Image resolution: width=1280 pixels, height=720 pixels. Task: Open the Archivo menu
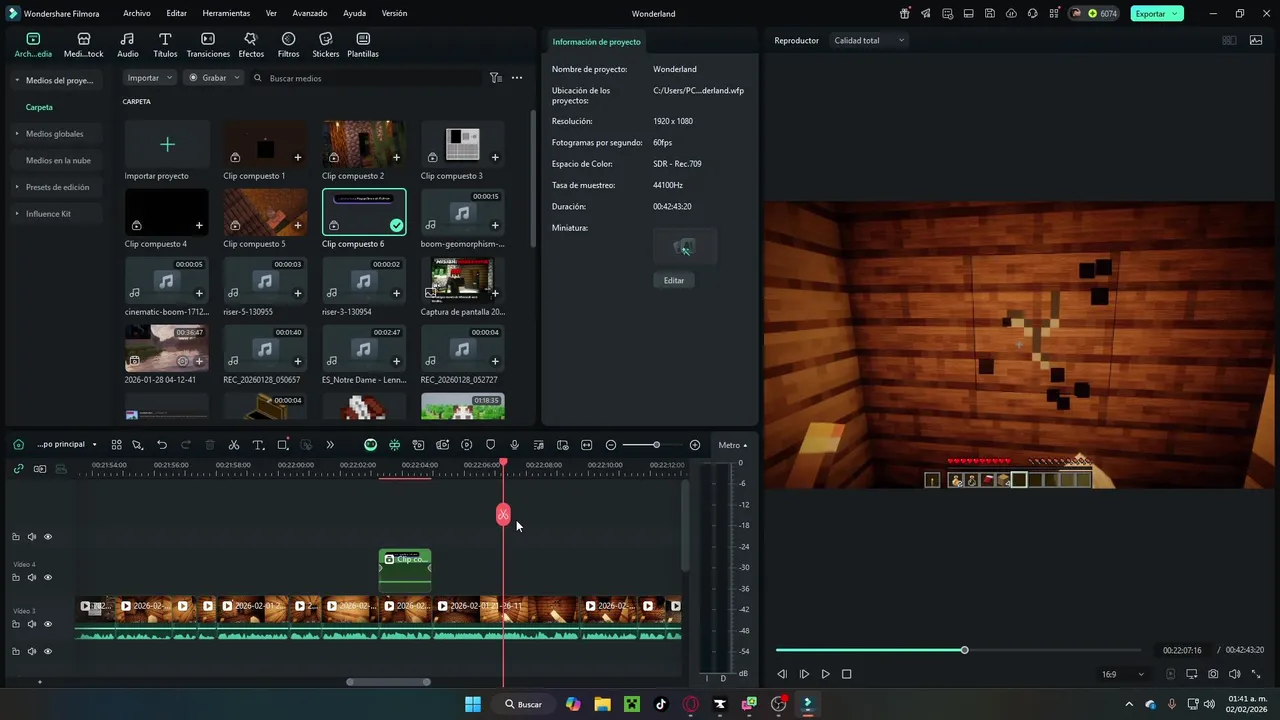[137, 14]
